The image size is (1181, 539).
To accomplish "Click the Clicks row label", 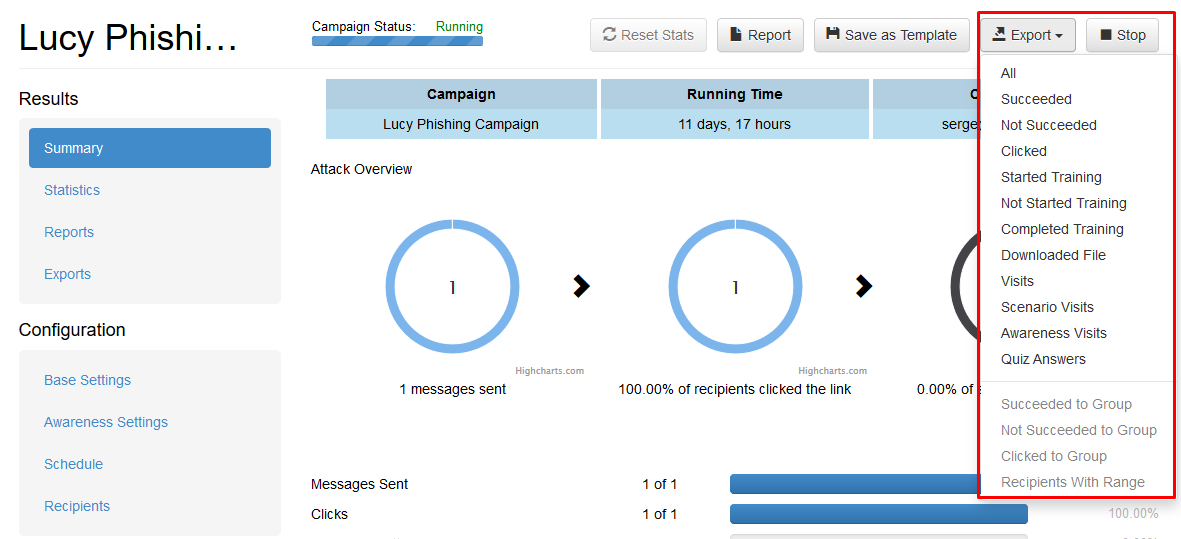I will [x=329, y=514].
